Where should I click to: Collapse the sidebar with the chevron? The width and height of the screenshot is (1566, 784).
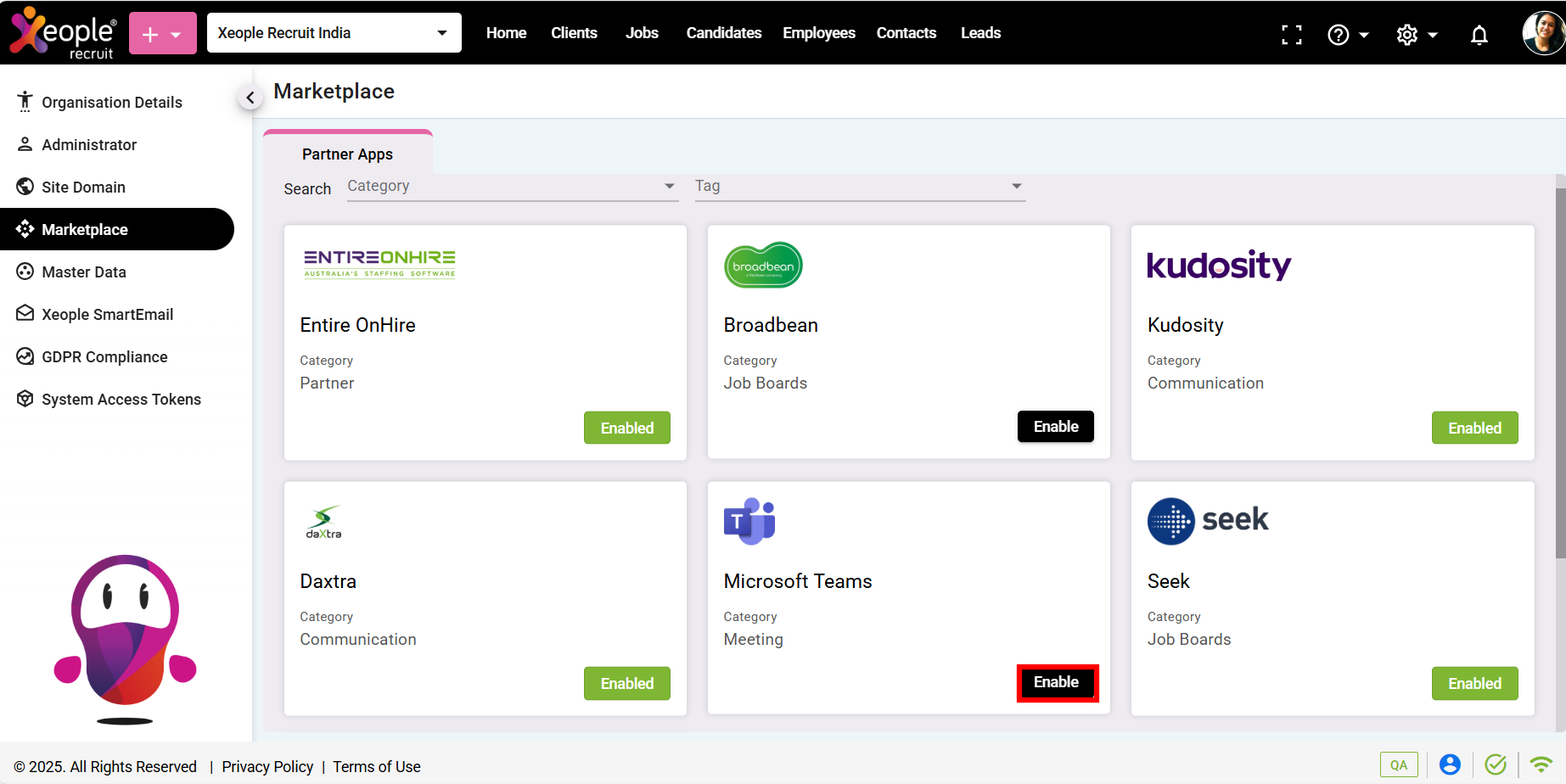coord(250,98)
